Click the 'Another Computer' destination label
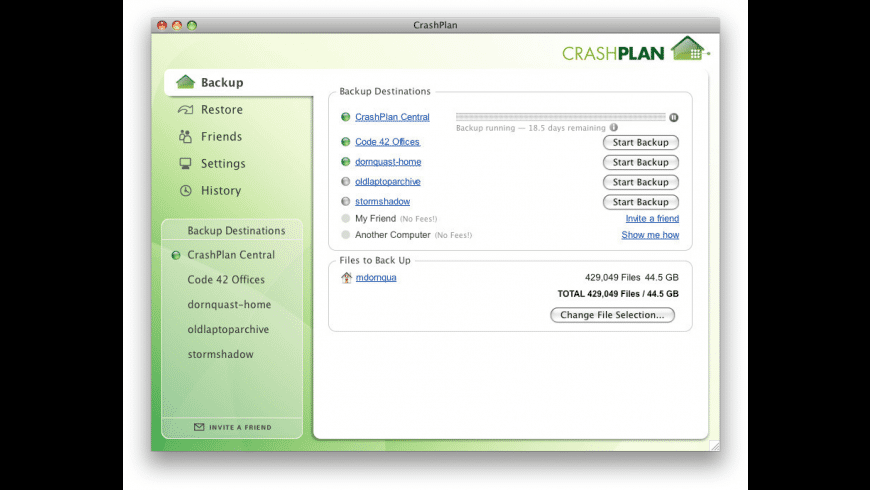Image resolution: width=870 pixels, height=490 pixels. pyautogui.click(x=393, y=235)
